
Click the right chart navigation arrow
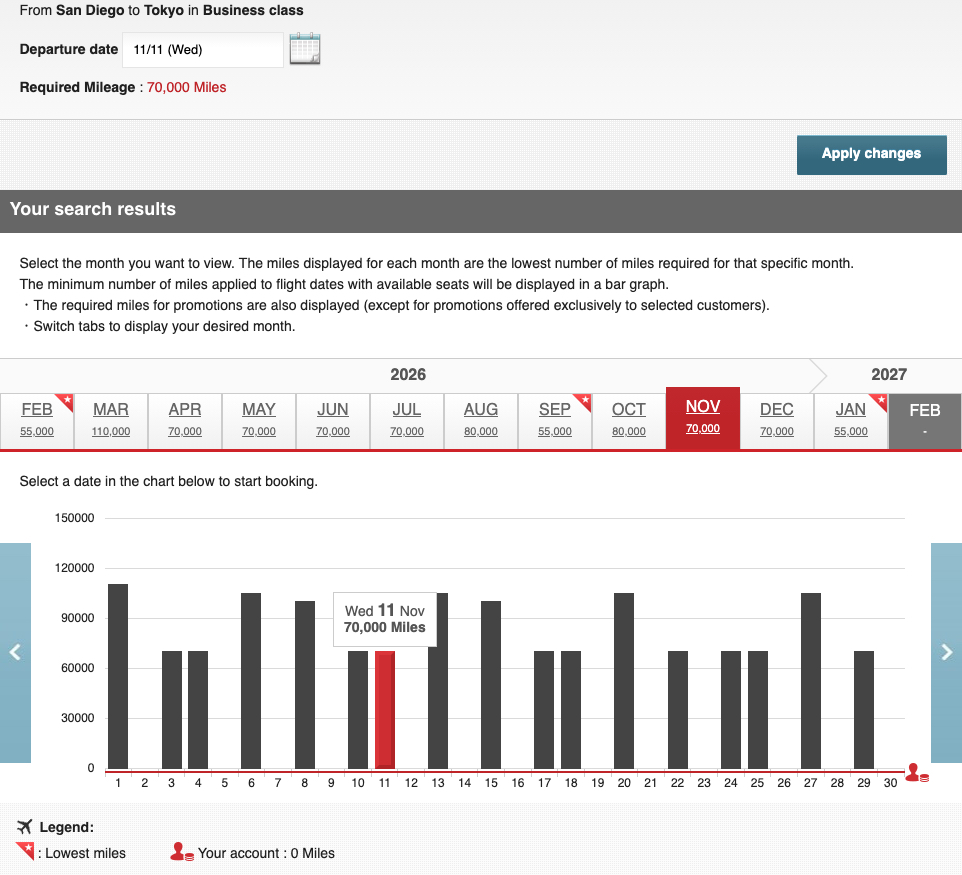(946, 652)
